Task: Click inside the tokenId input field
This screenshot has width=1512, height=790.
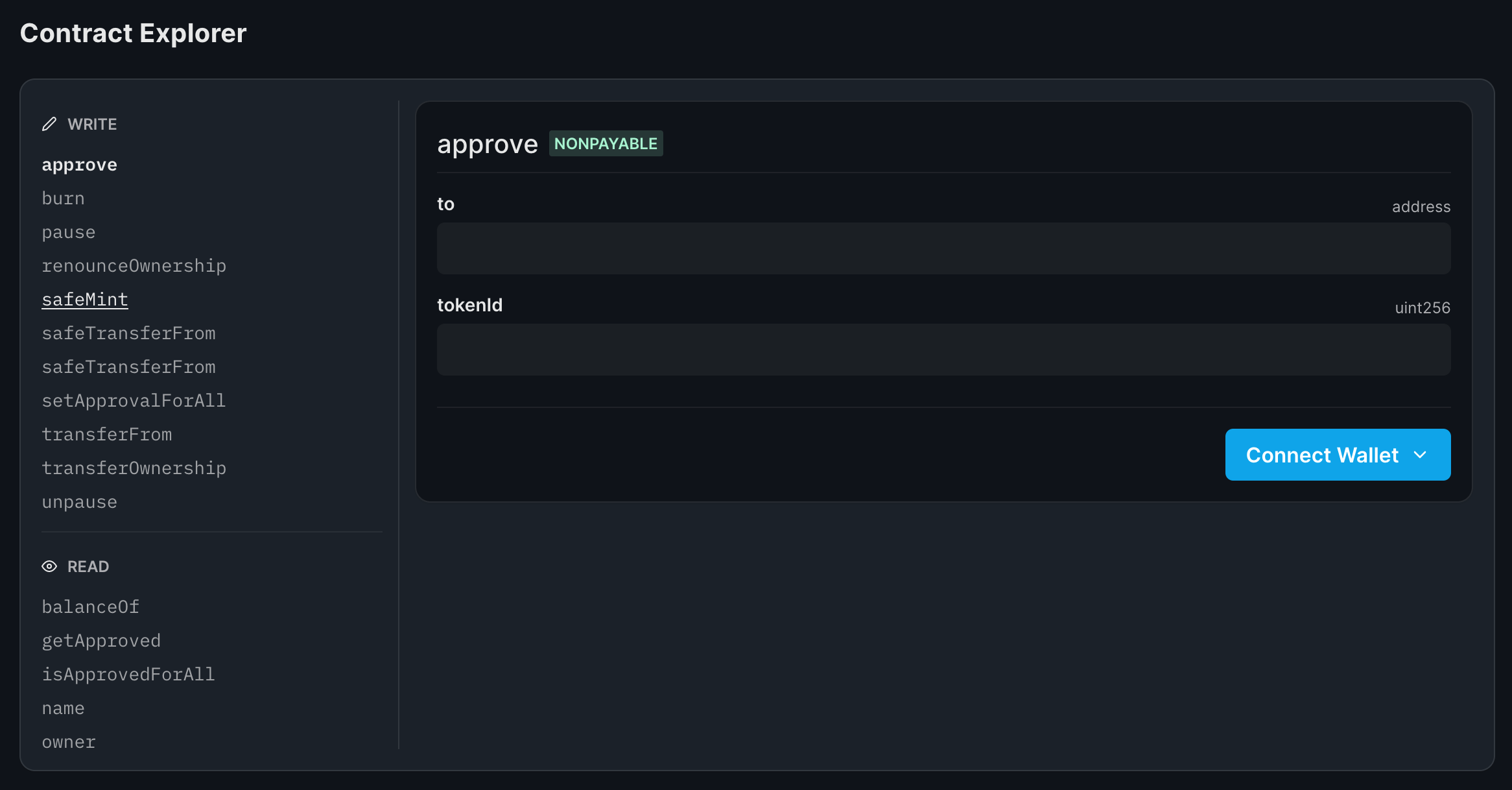Action: click(x=943, y=350)
